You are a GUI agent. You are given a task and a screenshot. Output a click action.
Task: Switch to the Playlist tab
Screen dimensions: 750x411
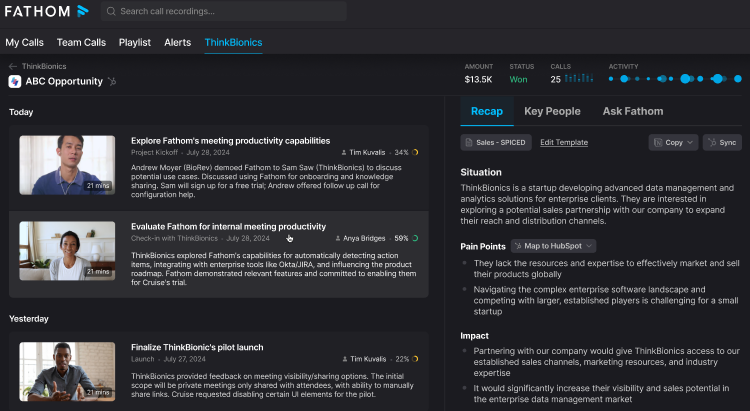[x=135, y=43]
